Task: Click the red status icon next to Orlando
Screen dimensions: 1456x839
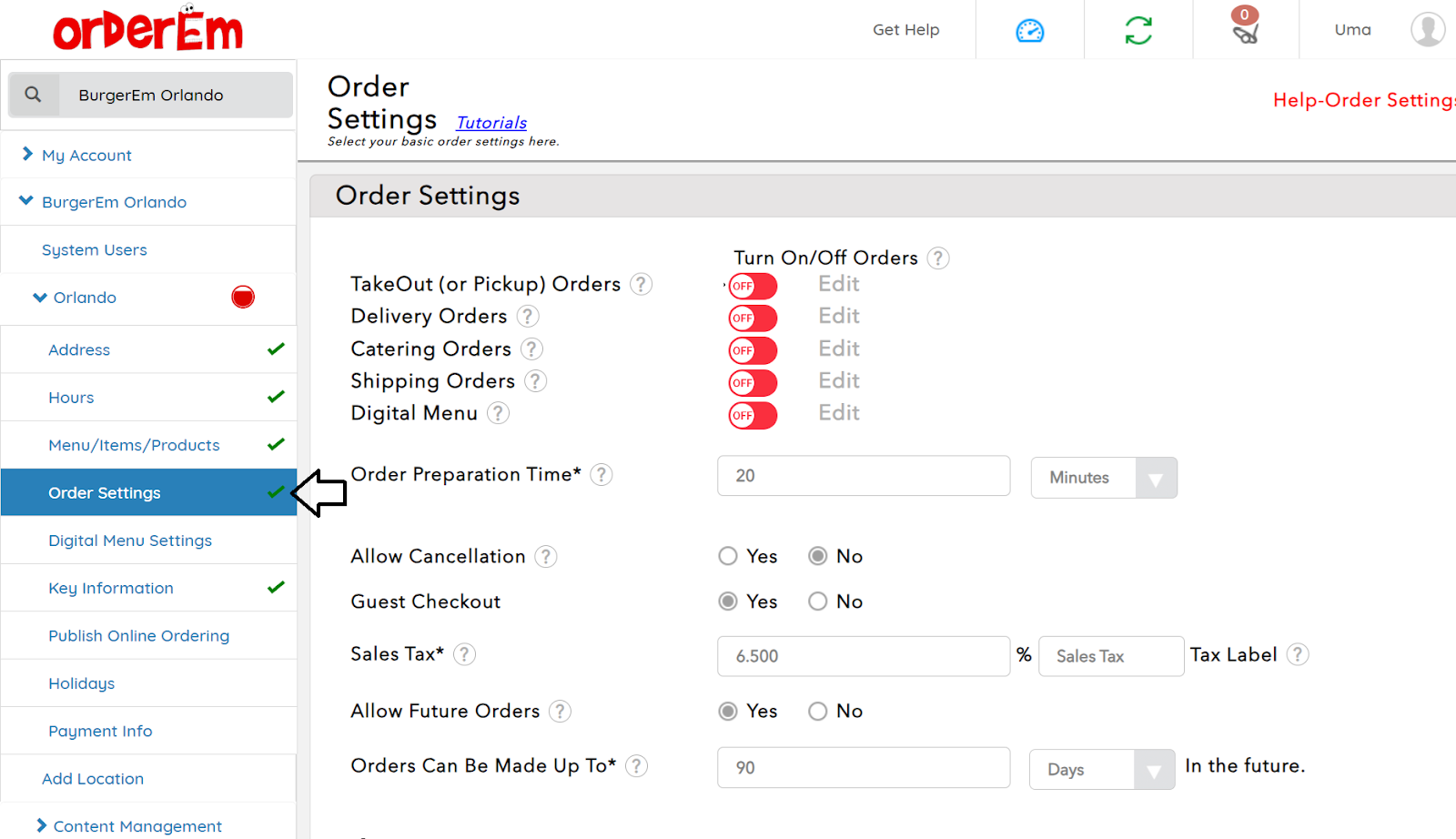Action: 243,298
